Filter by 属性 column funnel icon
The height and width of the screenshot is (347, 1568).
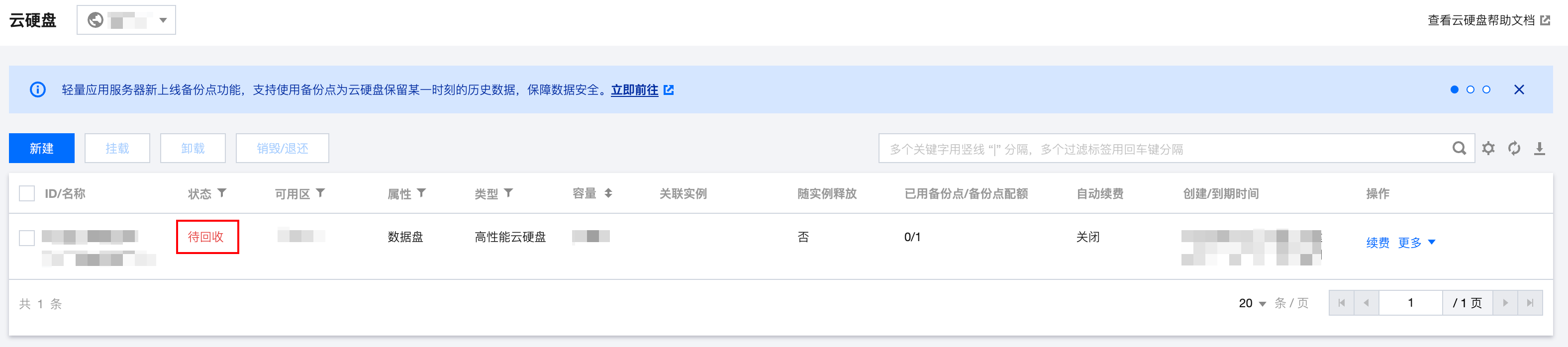tap(421, 193)
